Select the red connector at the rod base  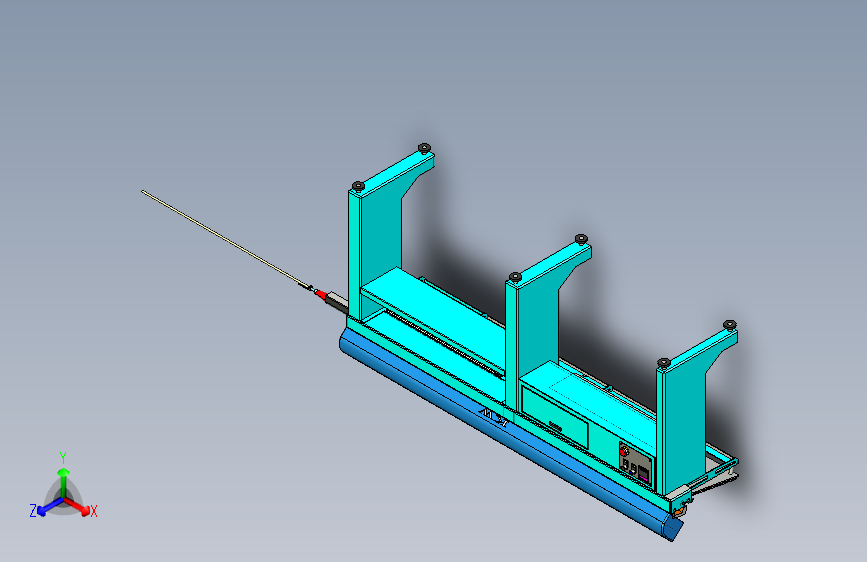[320, 294]
